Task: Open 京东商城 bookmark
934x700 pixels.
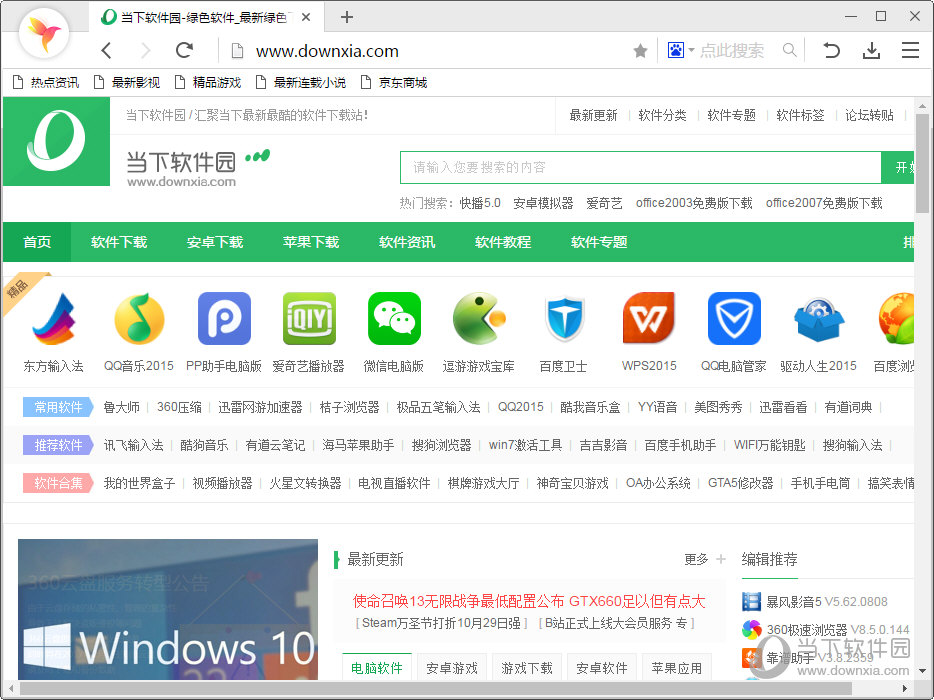Action: 394,82
